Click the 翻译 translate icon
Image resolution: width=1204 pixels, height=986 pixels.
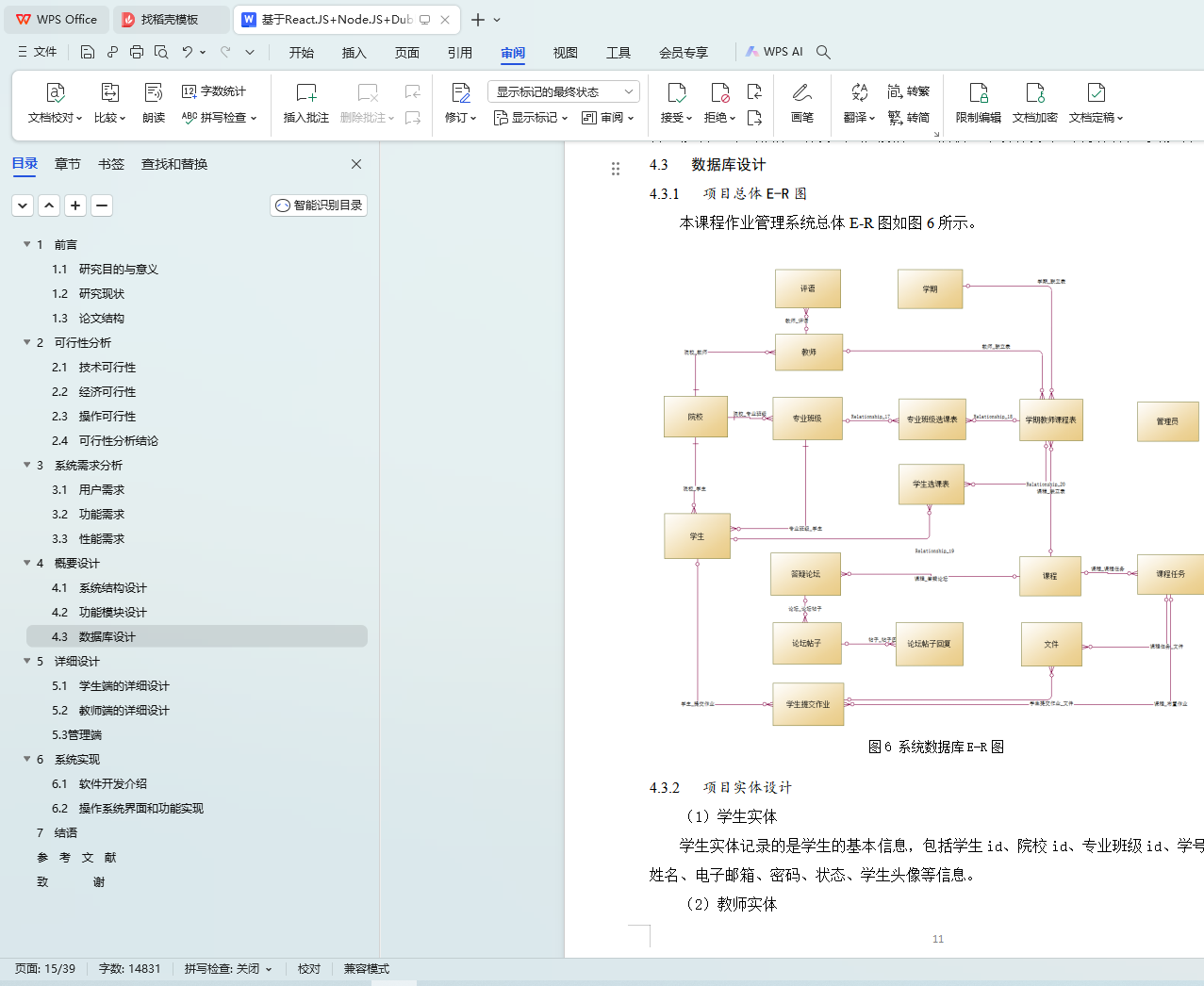coord(859,92)
